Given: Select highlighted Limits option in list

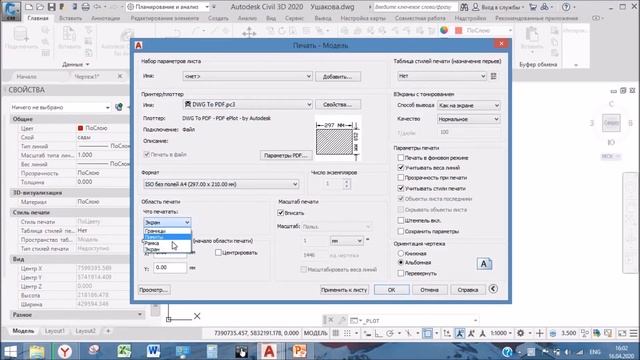Looking at the screenshot, I should click(x=168, y=237).
